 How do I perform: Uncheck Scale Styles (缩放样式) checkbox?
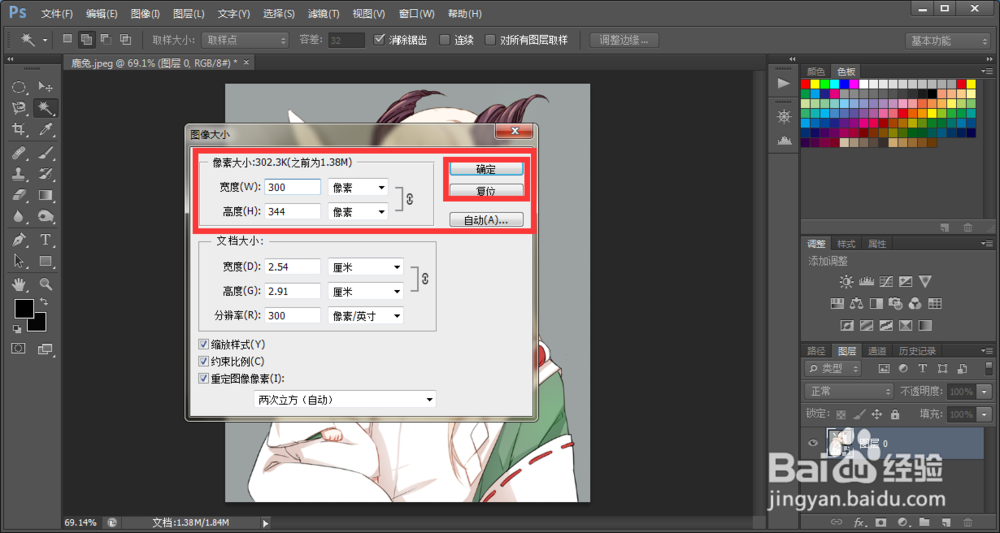pyautogui.click(x=203, y=344)
